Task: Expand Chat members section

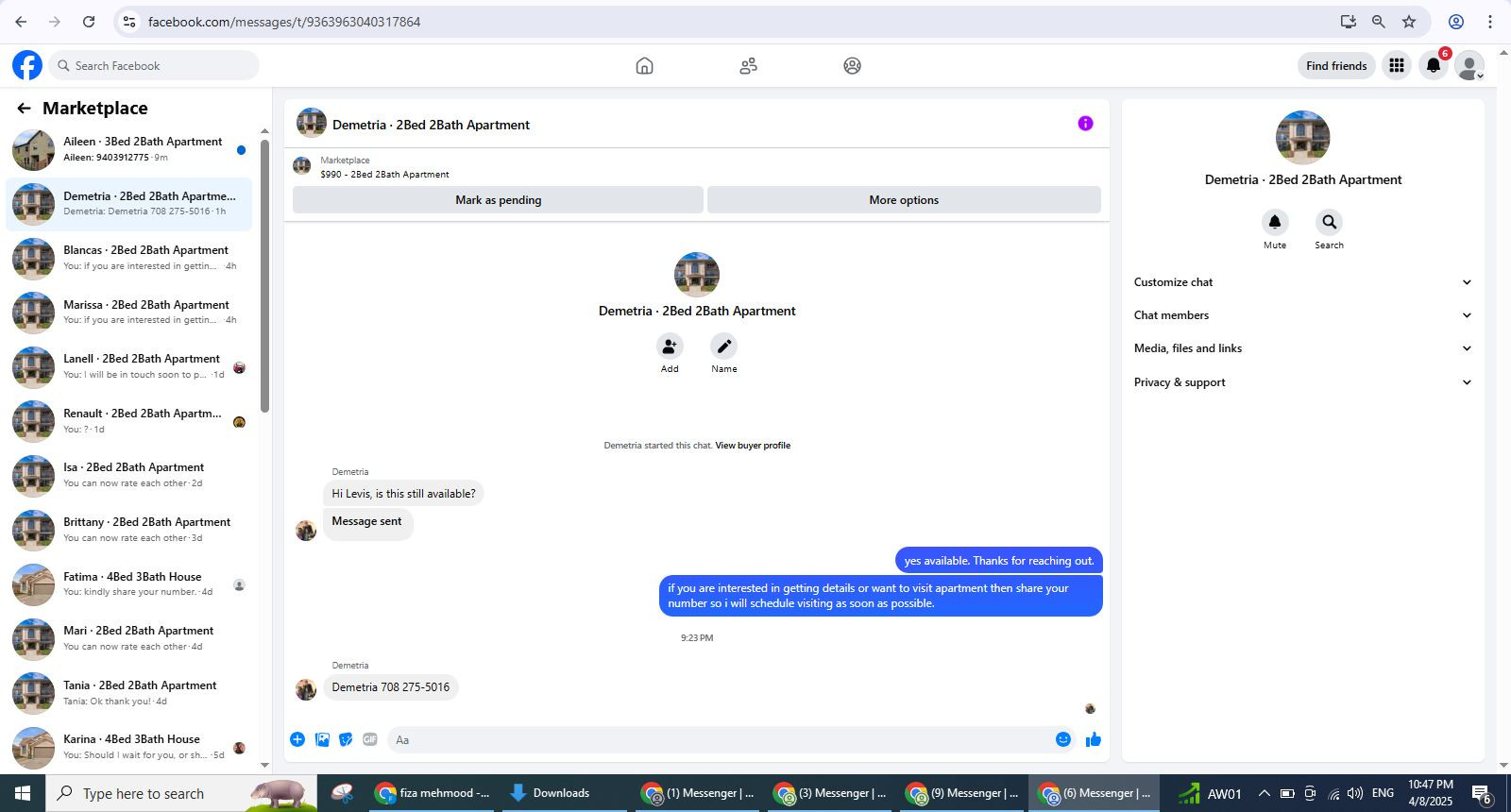Action: click(x=1303, y=315)
